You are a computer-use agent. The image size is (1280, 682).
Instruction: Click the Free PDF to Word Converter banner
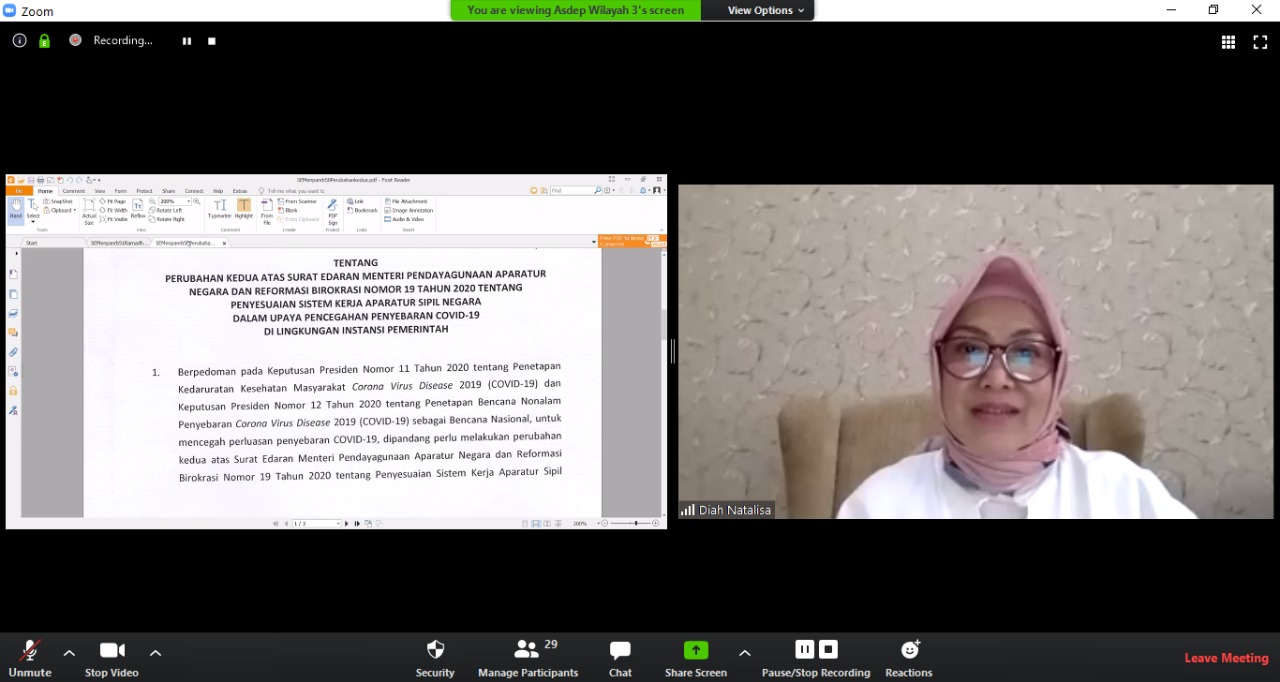[632, 241]
